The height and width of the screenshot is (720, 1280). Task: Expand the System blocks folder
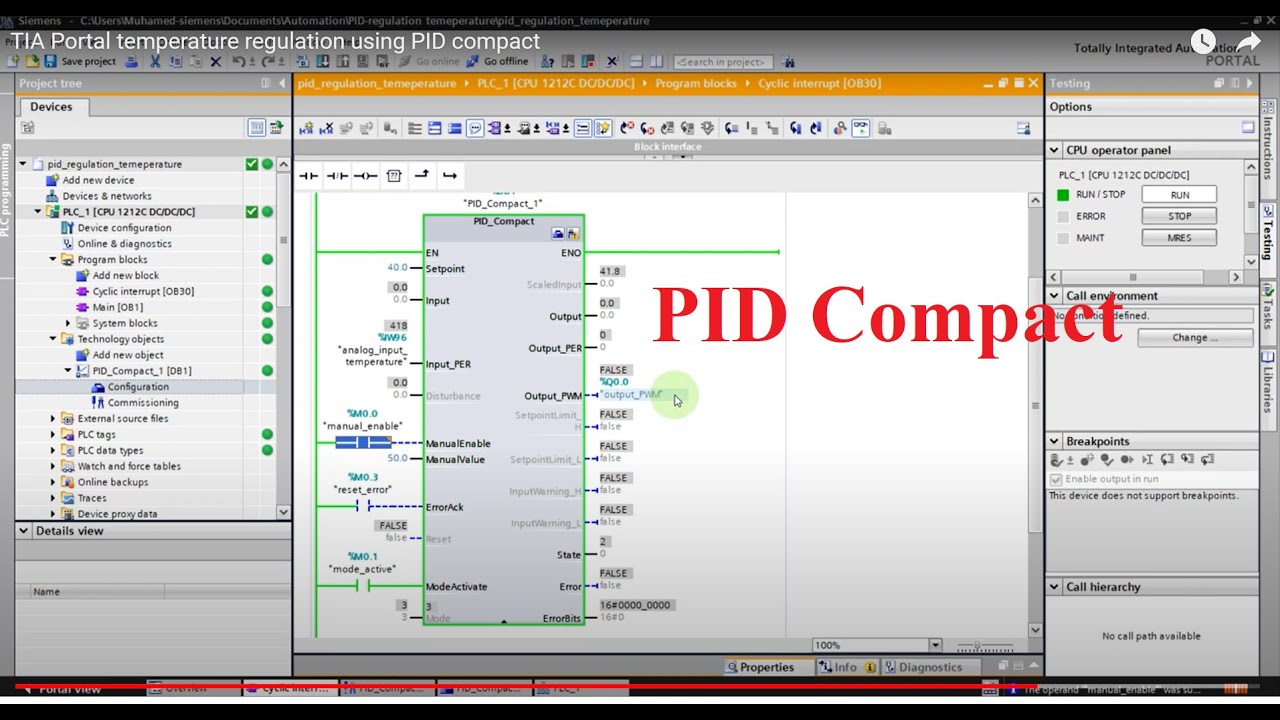point(68,323)
